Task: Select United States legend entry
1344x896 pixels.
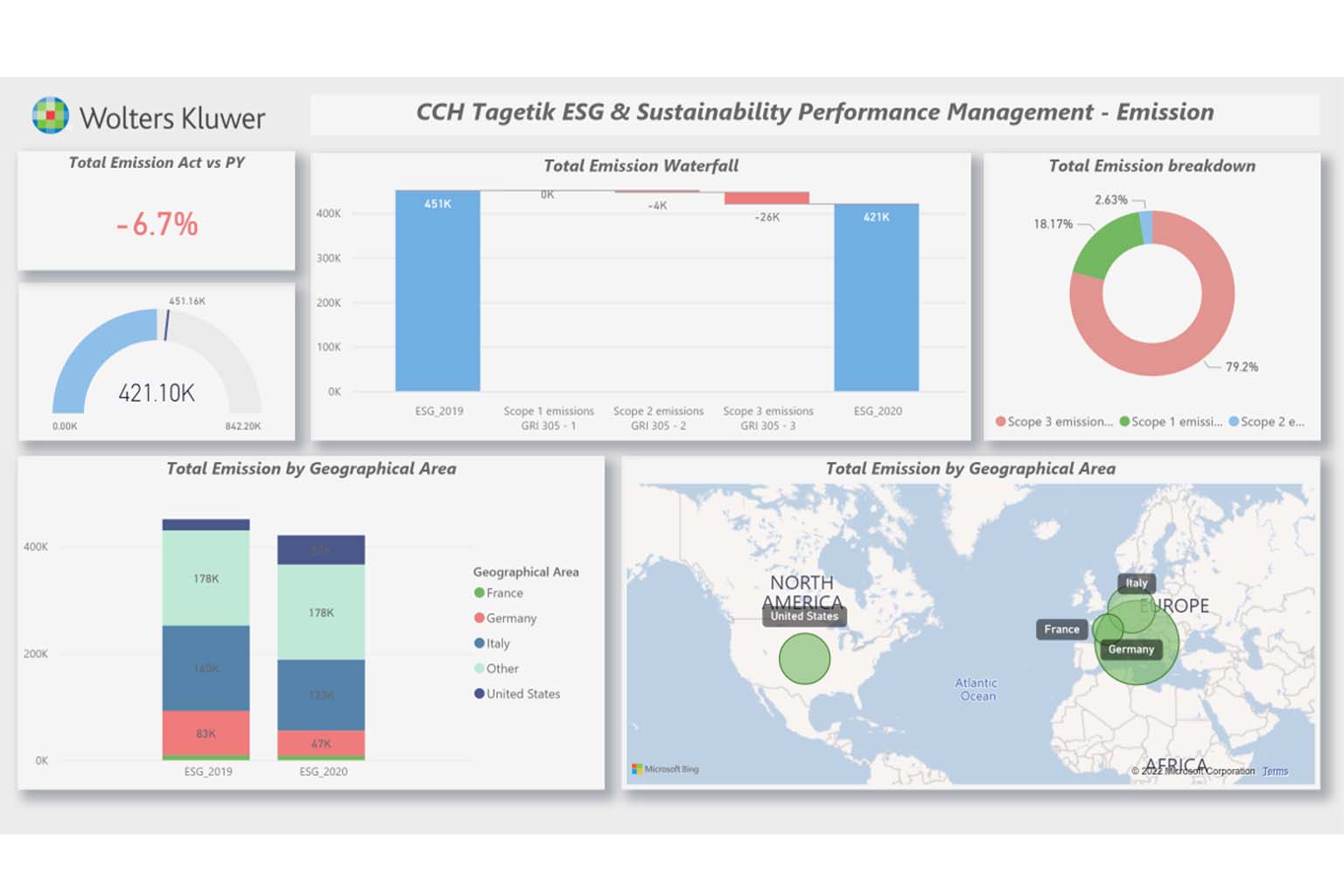Action: coord(522,694)
